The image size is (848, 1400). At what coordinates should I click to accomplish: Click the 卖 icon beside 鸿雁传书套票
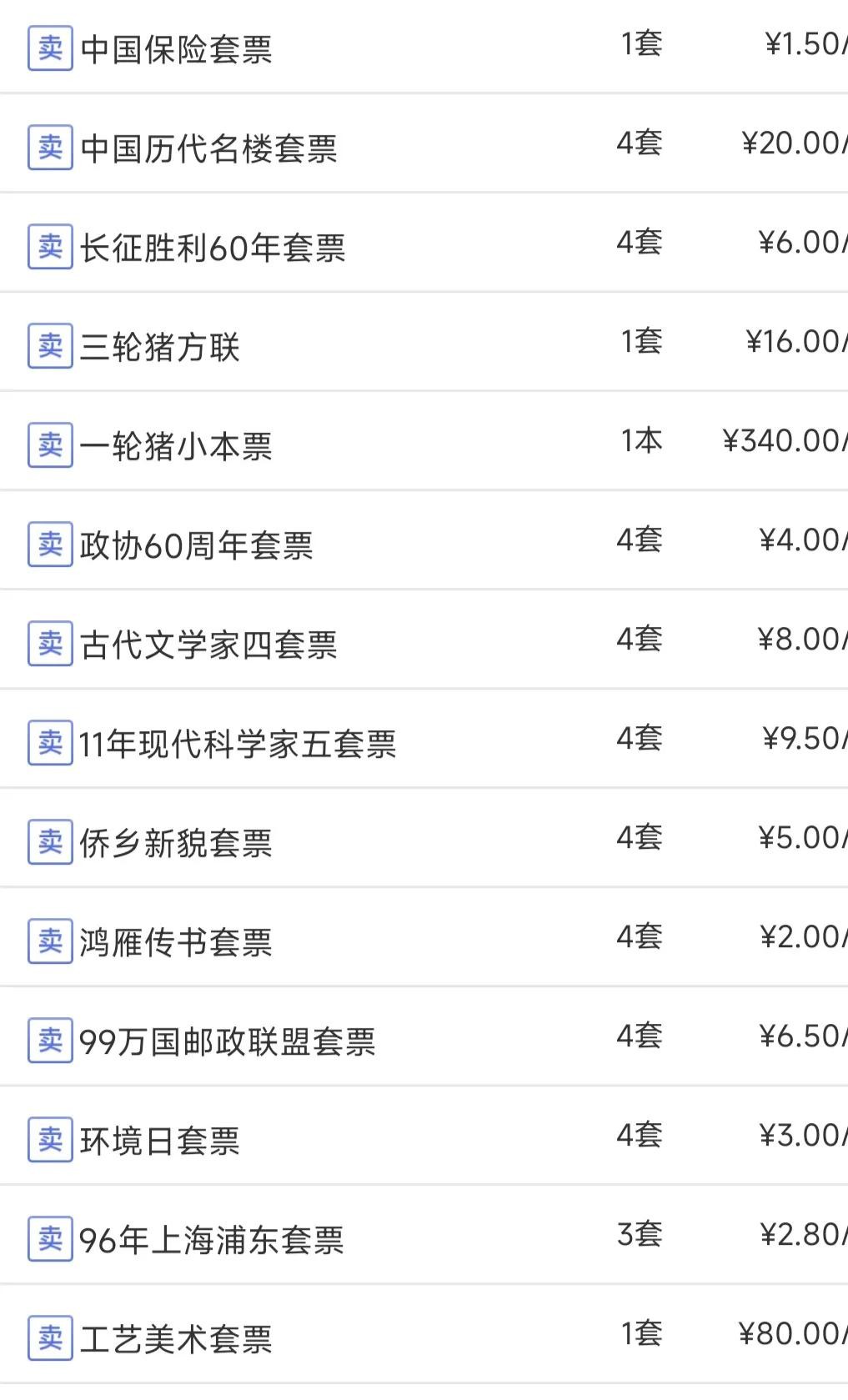coord(50,941)
